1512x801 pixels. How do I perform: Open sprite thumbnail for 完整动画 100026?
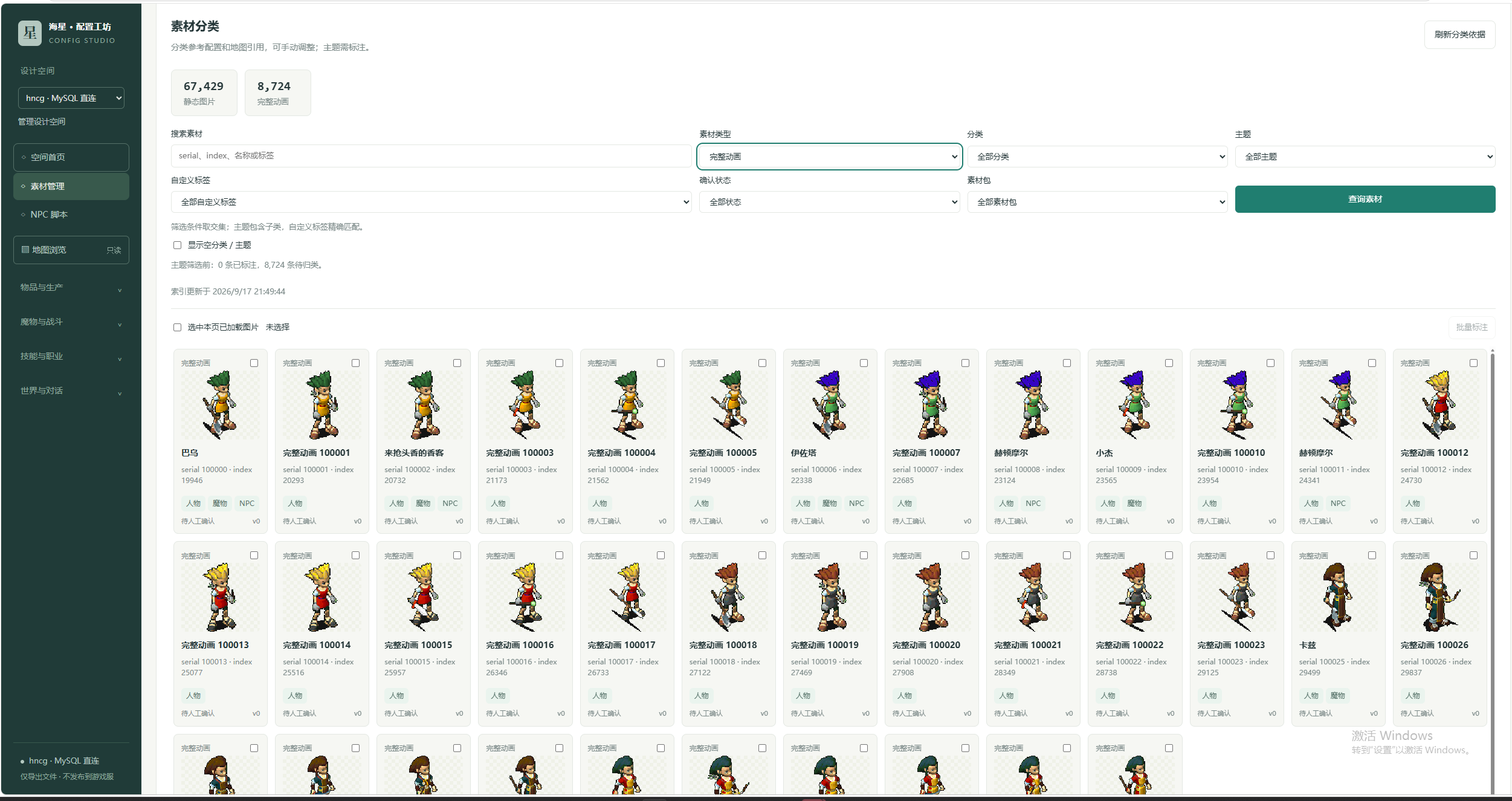[1439, 597]
